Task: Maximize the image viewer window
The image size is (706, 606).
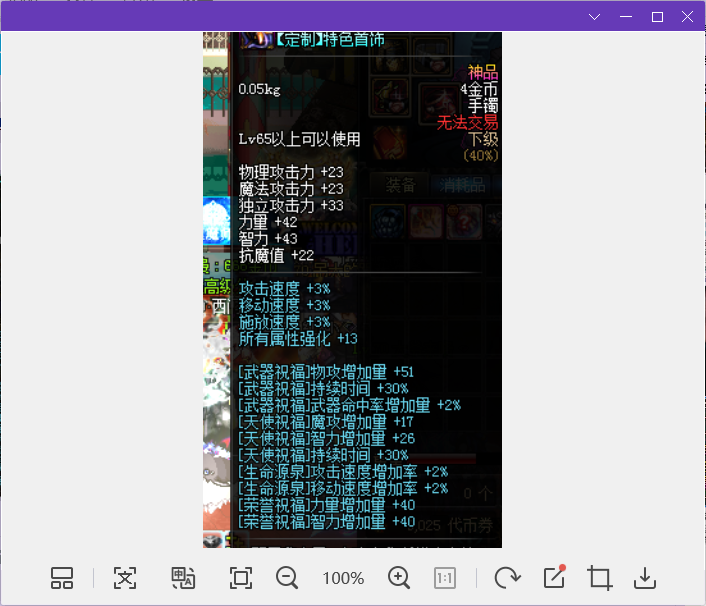Action: 657,17
